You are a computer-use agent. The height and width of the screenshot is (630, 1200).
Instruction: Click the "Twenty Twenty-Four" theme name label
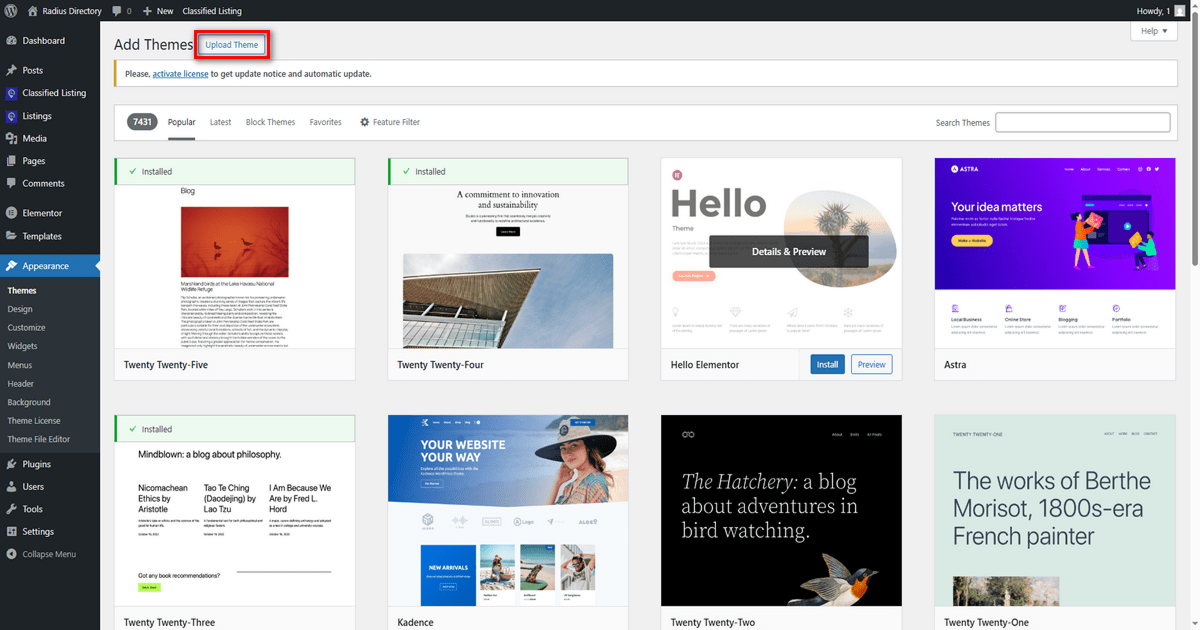440,365
